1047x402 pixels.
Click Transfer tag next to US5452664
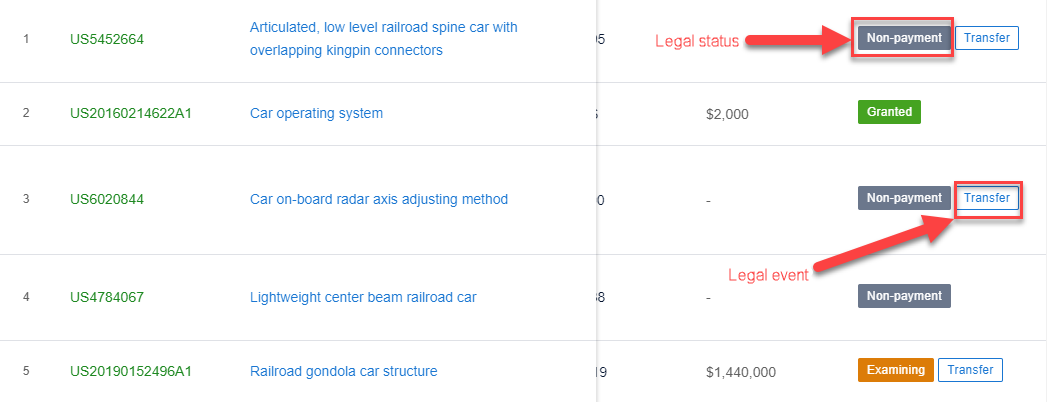coord(986,38)
